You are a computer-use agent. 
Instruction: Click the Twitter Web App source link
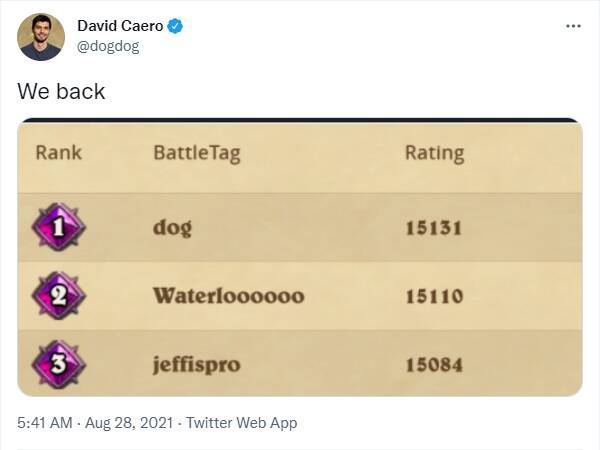241,423
